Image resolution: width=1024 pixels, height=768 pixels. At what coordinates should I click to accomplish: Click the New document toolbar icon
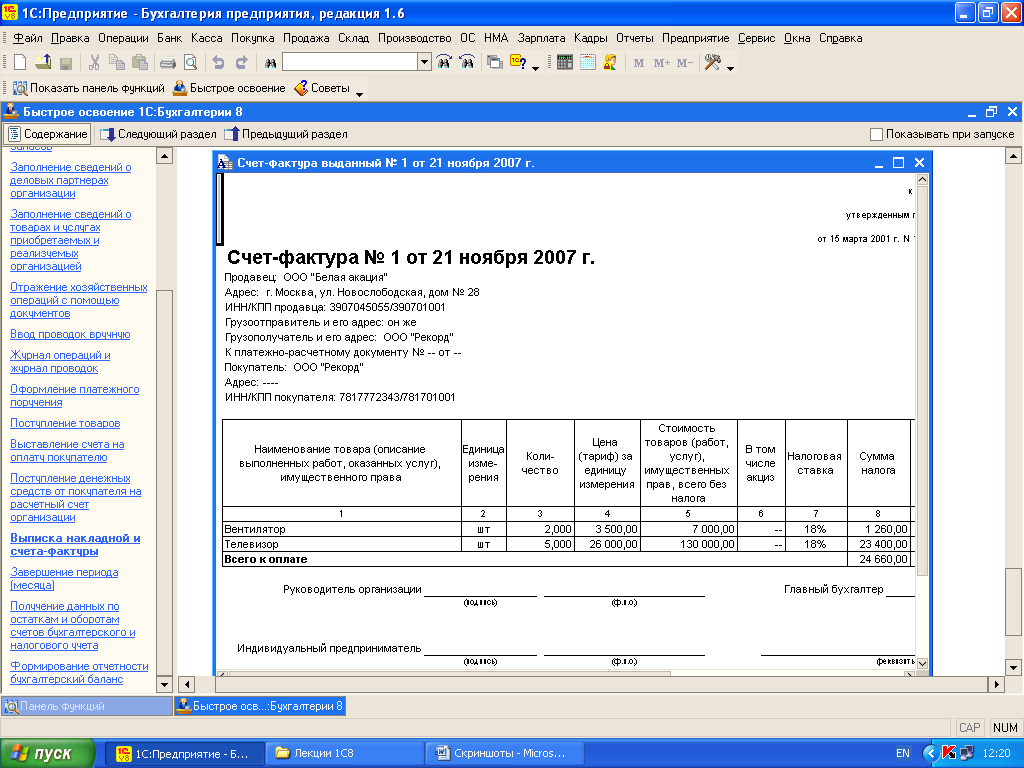20,63
